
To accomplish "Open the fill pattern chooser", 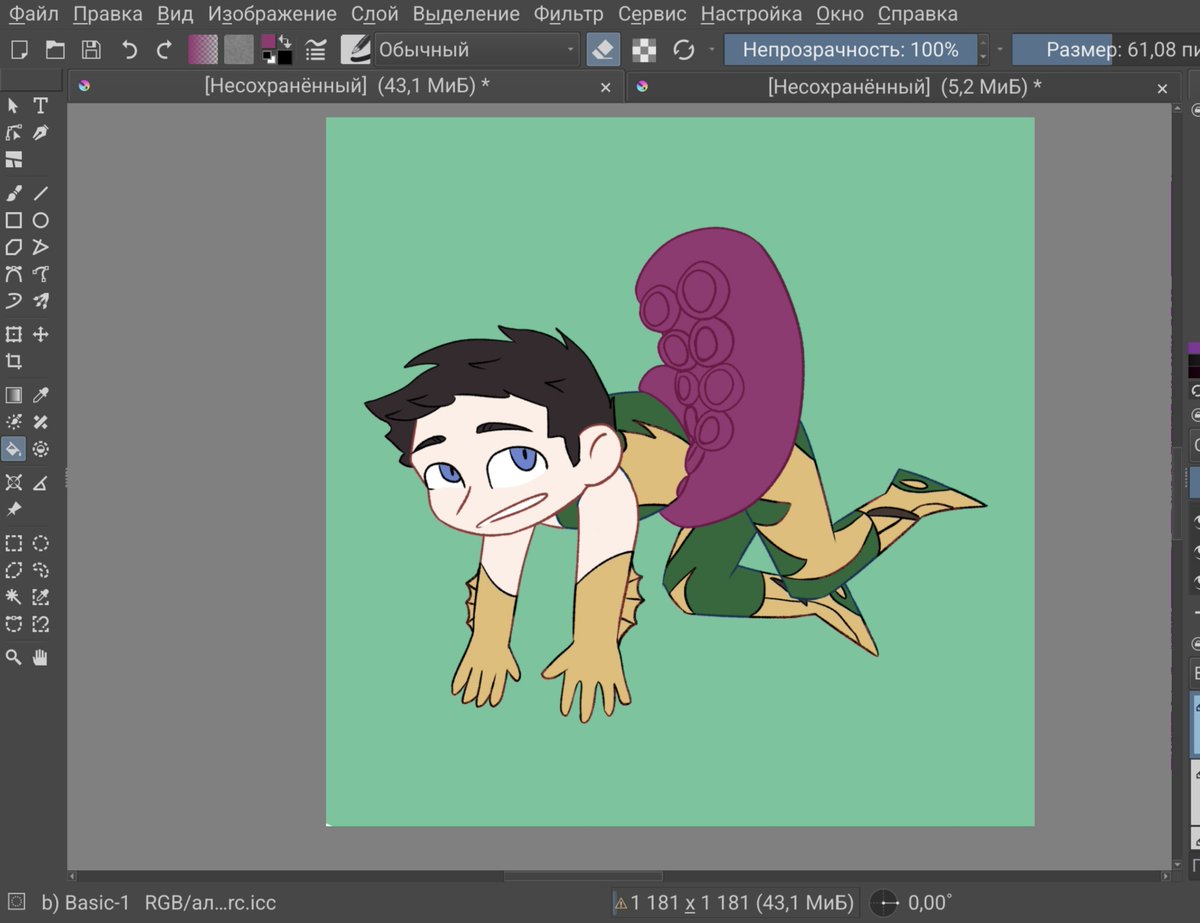I will [x=239, y=49].
